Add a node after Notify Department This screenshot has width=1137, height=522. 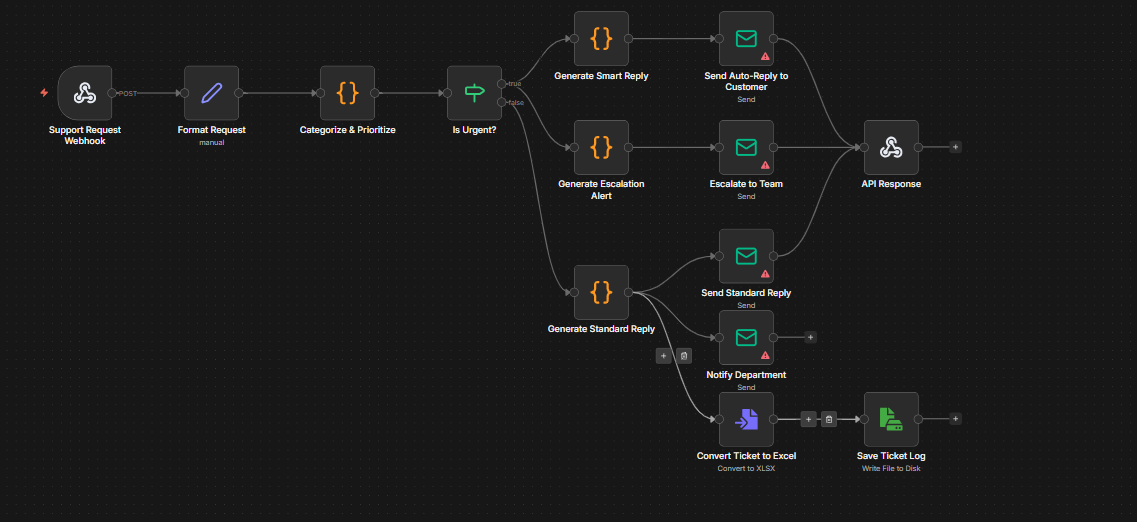[810, 337]
